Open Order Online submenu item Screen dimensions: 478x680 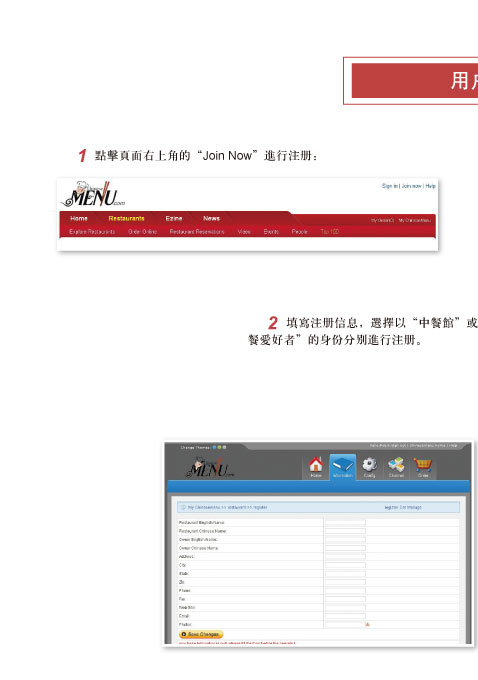[142, 232]
